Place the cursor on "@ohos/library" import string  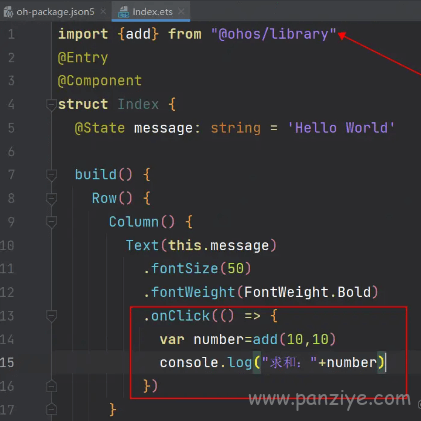pyautogui.click(x=274, y=34)
